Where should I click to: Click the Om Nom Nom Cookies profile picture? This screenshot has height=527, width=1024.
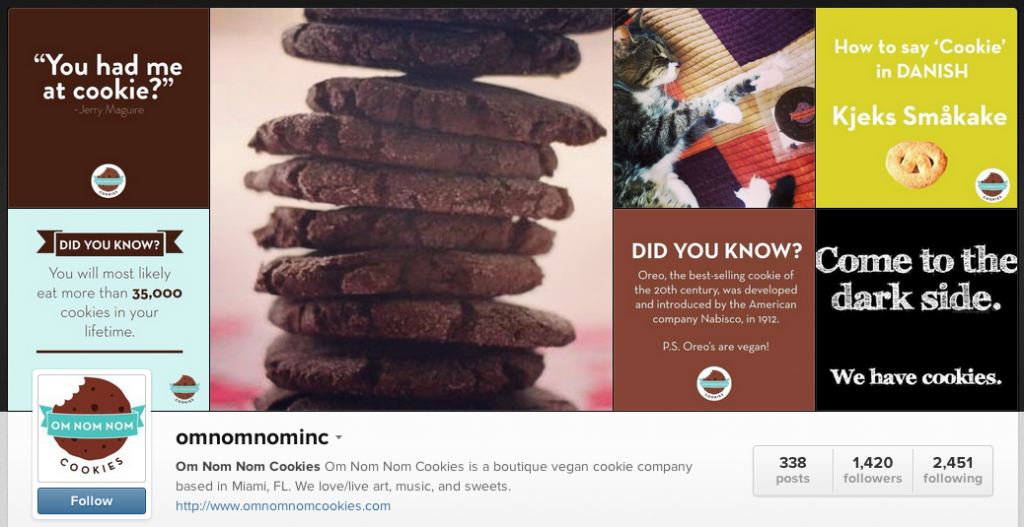91,428
